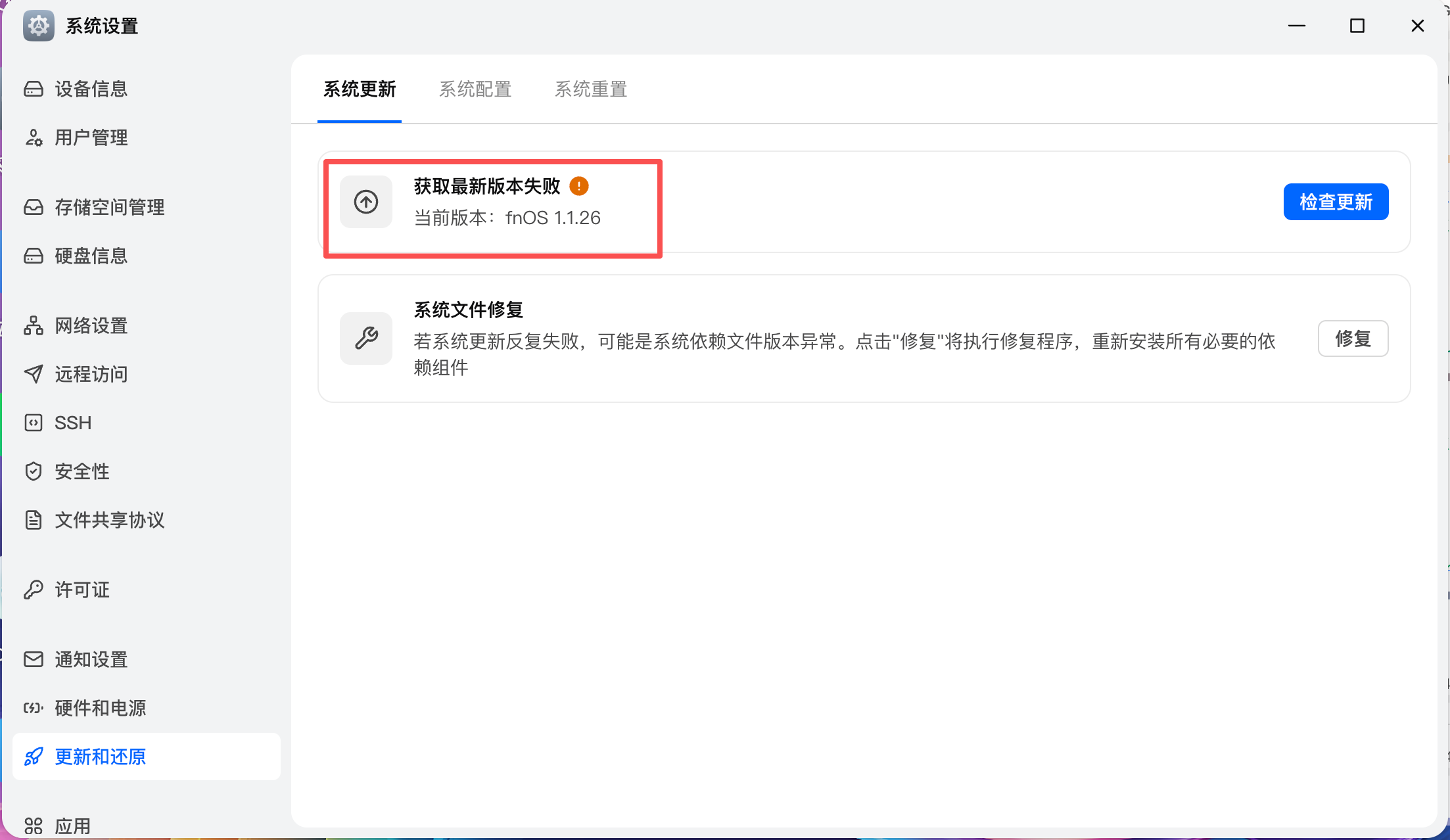The height and width of the screenshot is (840, 1450).
Task: Click the repair description starting 若系统更新反复失败
Action: [845, 354]
